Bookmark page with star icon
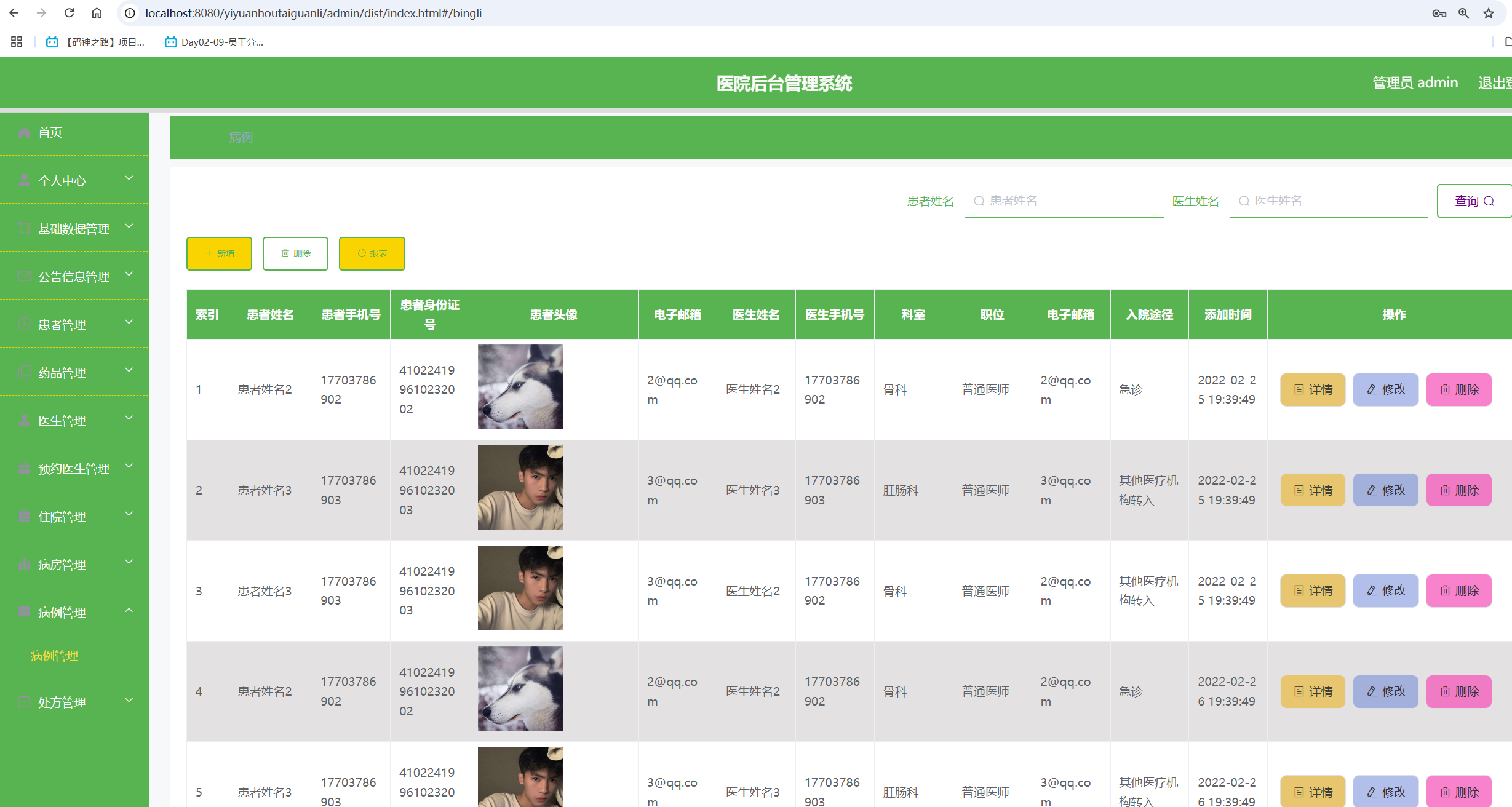The height and width of the screenshot is (807, 1512). click(x=1489, y=13)
